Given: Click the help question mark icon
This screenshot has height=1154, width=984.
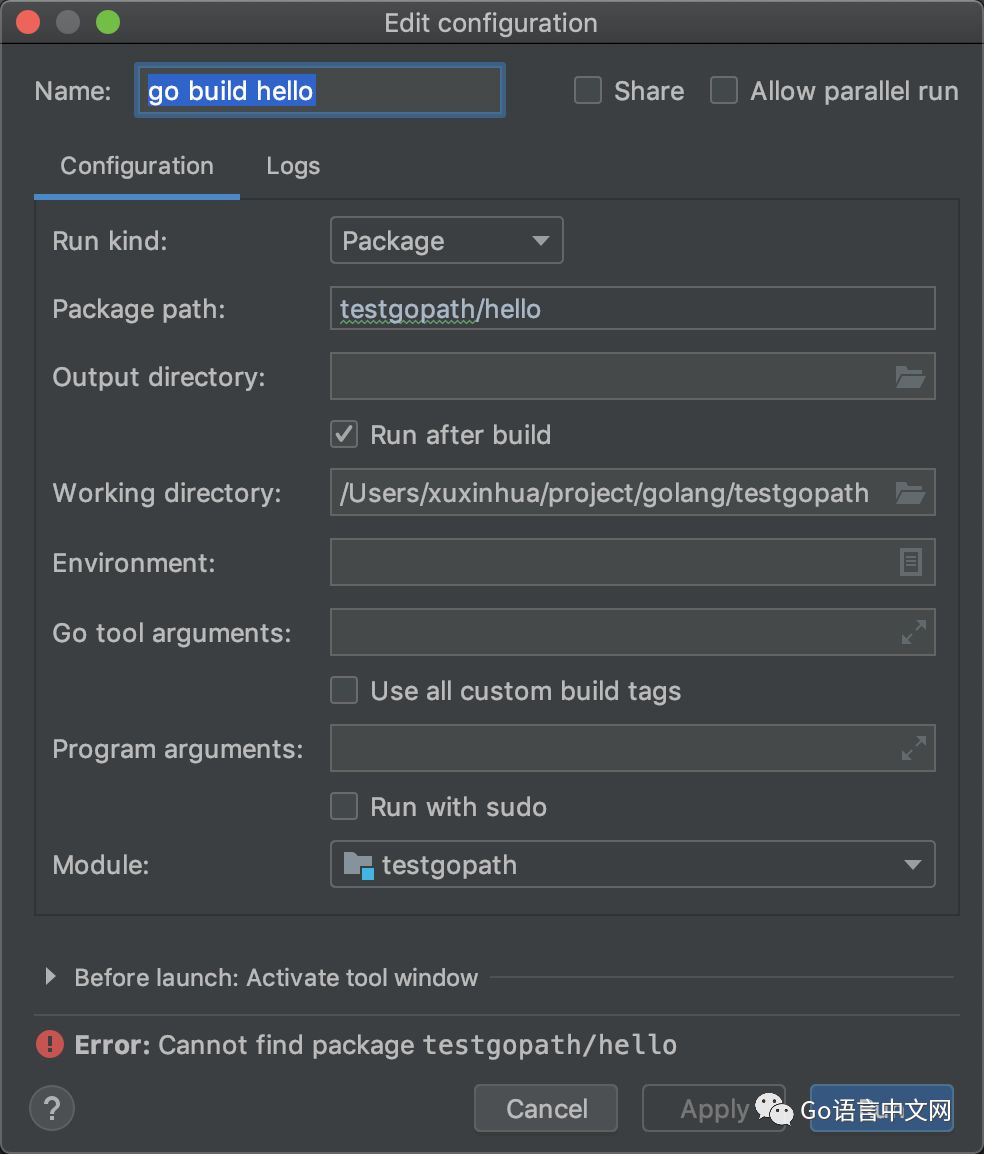Looking at the screenshot, I should pyautogui.click(x=52, y=1108).
